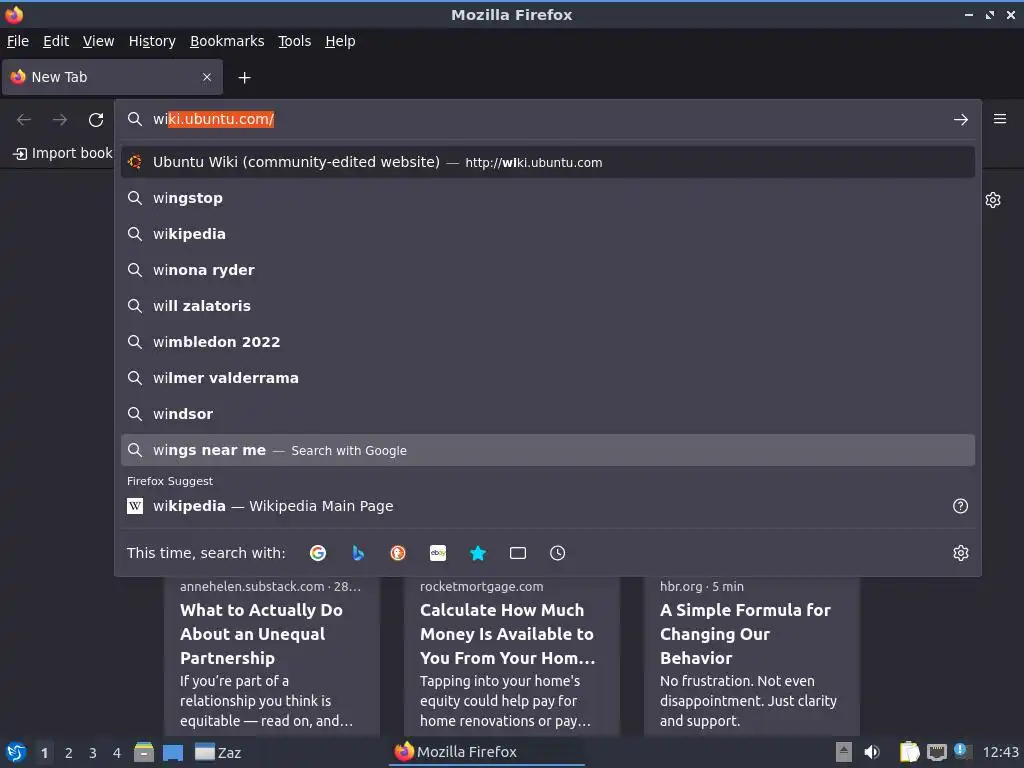
Task: Select the wilmer valderrama suggestion
Action: [547, 377]
